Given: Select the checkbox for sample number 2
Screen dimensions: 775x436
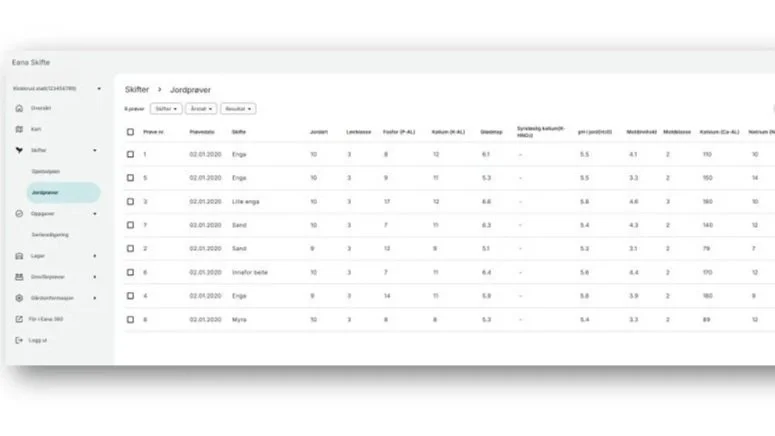Looking at the screenshot, I should pos(130,249).
